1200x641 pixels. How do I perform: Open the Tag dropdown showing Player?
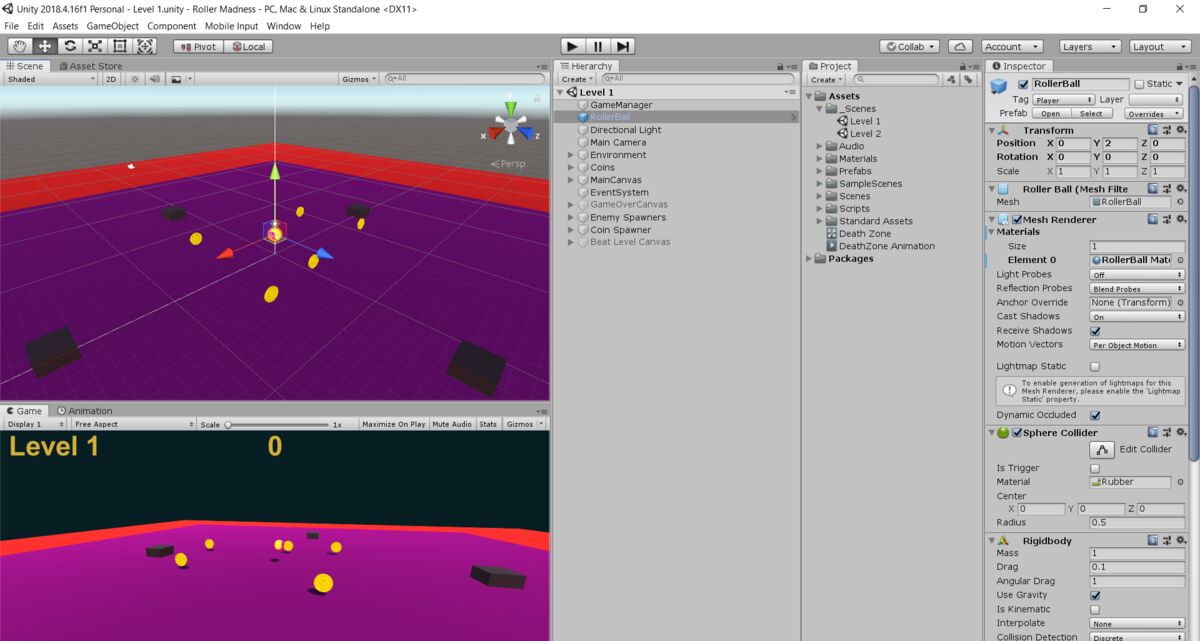coord(1064,100)
